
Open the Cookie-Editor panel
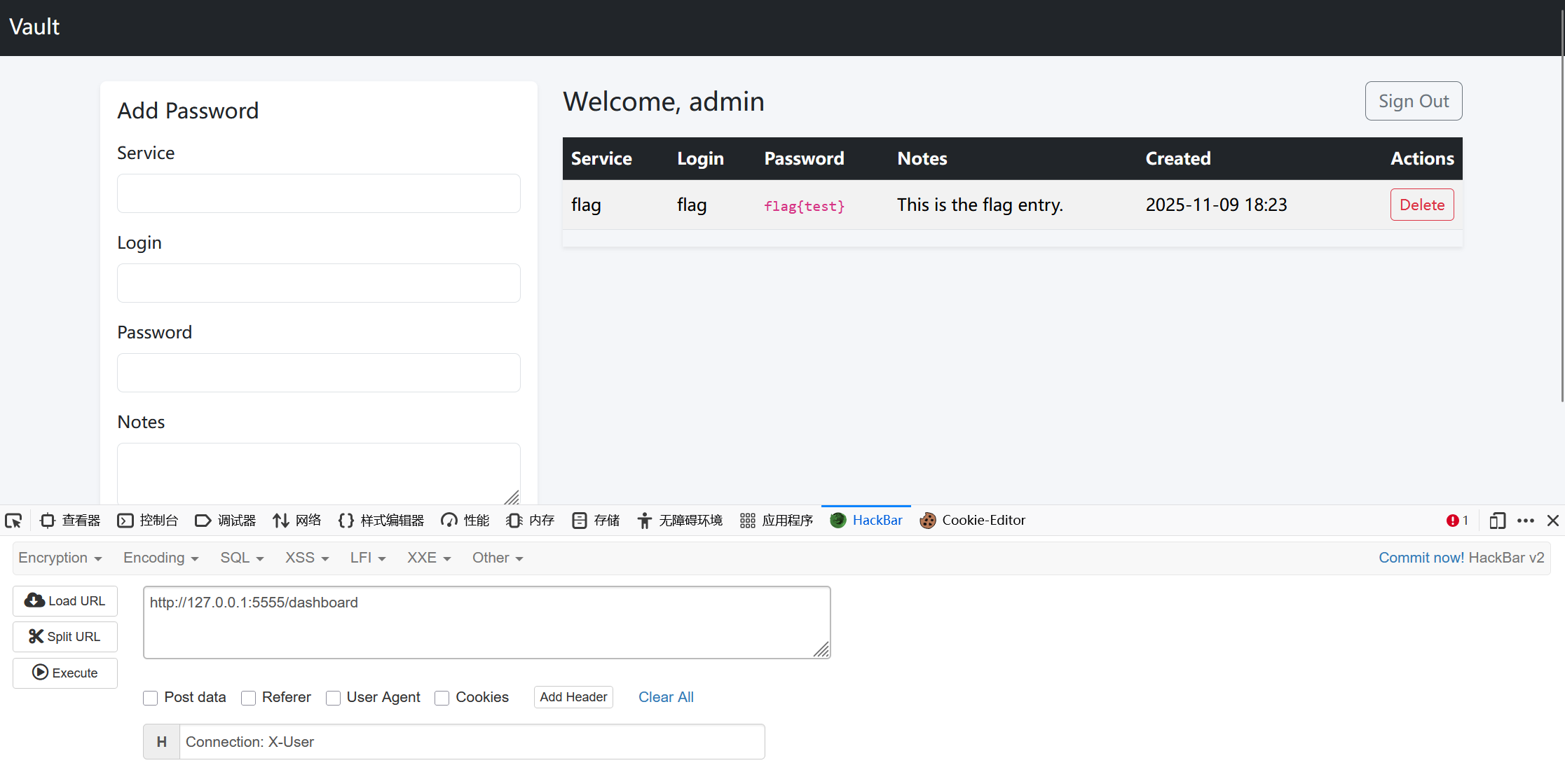tap(973, 521)
